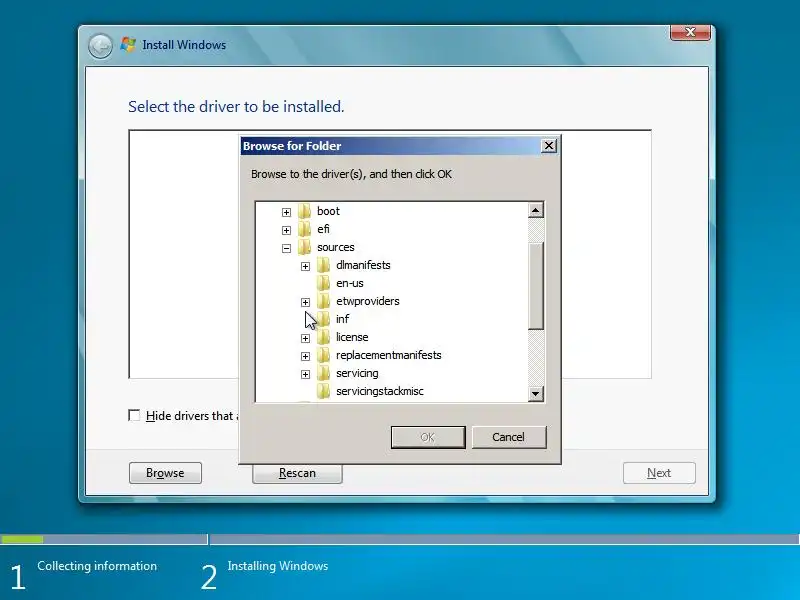This screenshot has height=600, width=800.
Task: Click the Rescan button
Action: click(x=297, y=473)
